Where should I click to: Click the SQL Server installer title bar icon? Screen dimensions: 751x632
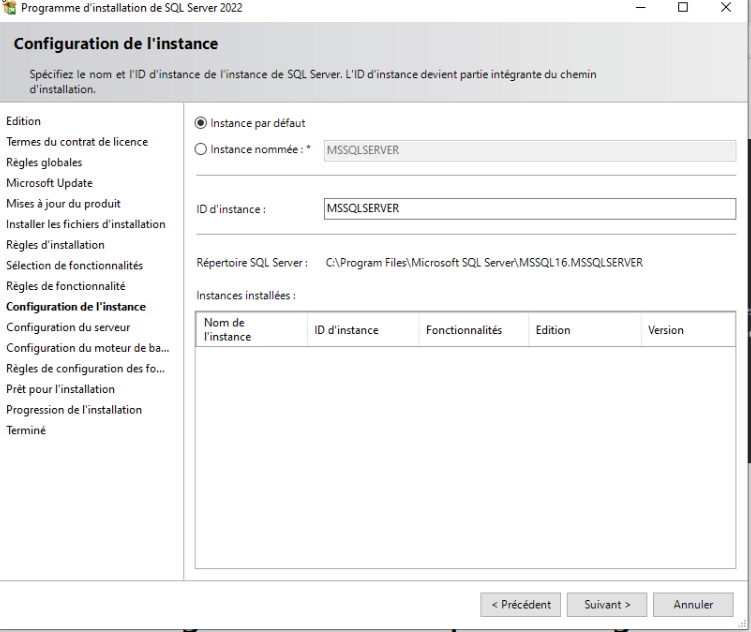coord(9,7)
